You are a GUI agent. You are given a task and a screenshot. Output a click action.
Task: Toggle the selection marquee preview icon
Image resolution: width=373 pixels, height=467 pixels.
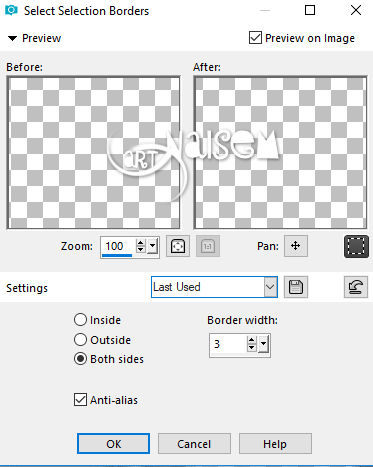coord(356,246)
